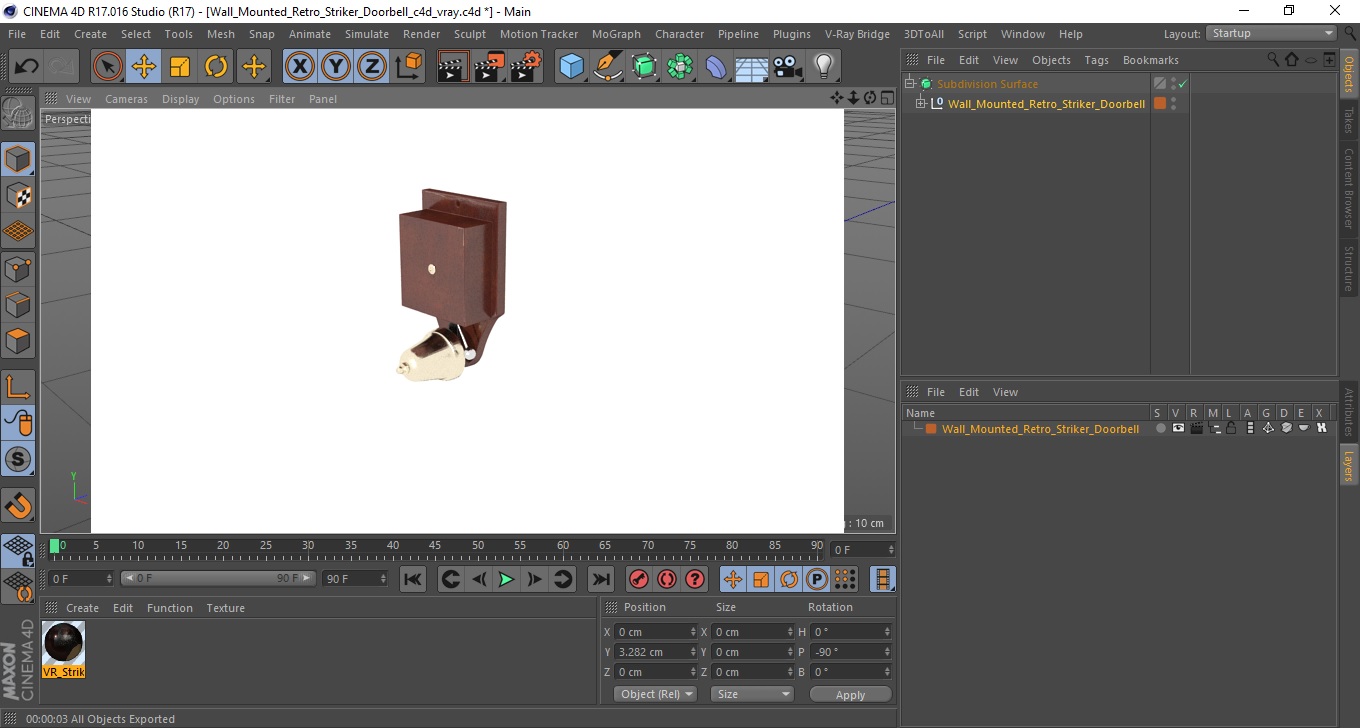Open material manager Texture menu
This screenshot has width=1360, height=728.
[x=225, y=608]
